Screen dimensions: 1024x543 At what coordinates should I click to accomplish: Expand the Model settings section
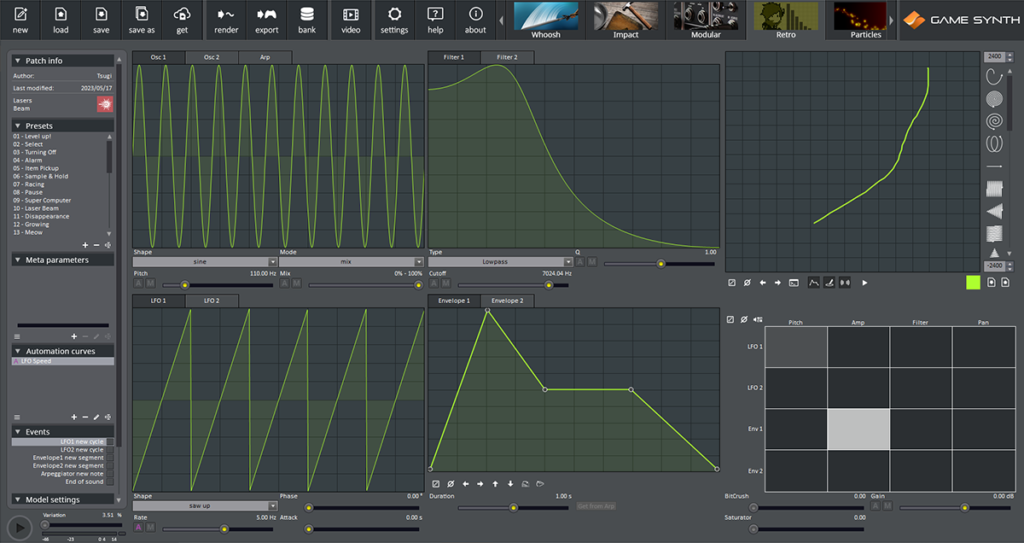pyautogui.click(x=18, y=499)
